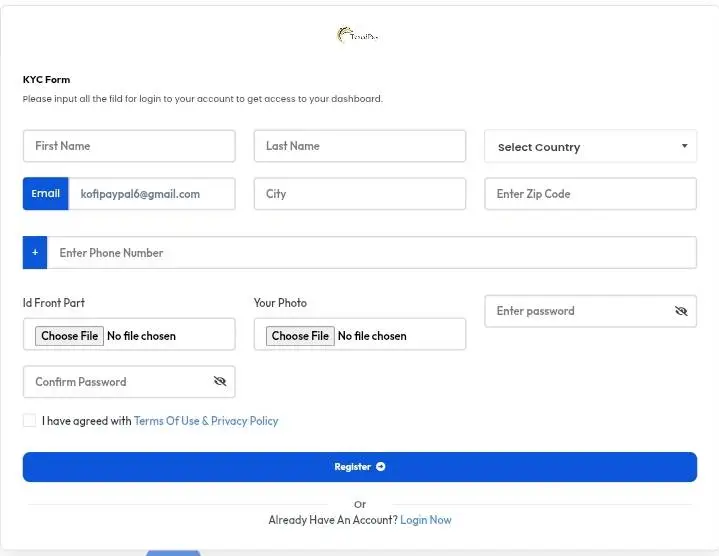
Task: Focus the Last Name field
Action: click(x=360, y=146)
